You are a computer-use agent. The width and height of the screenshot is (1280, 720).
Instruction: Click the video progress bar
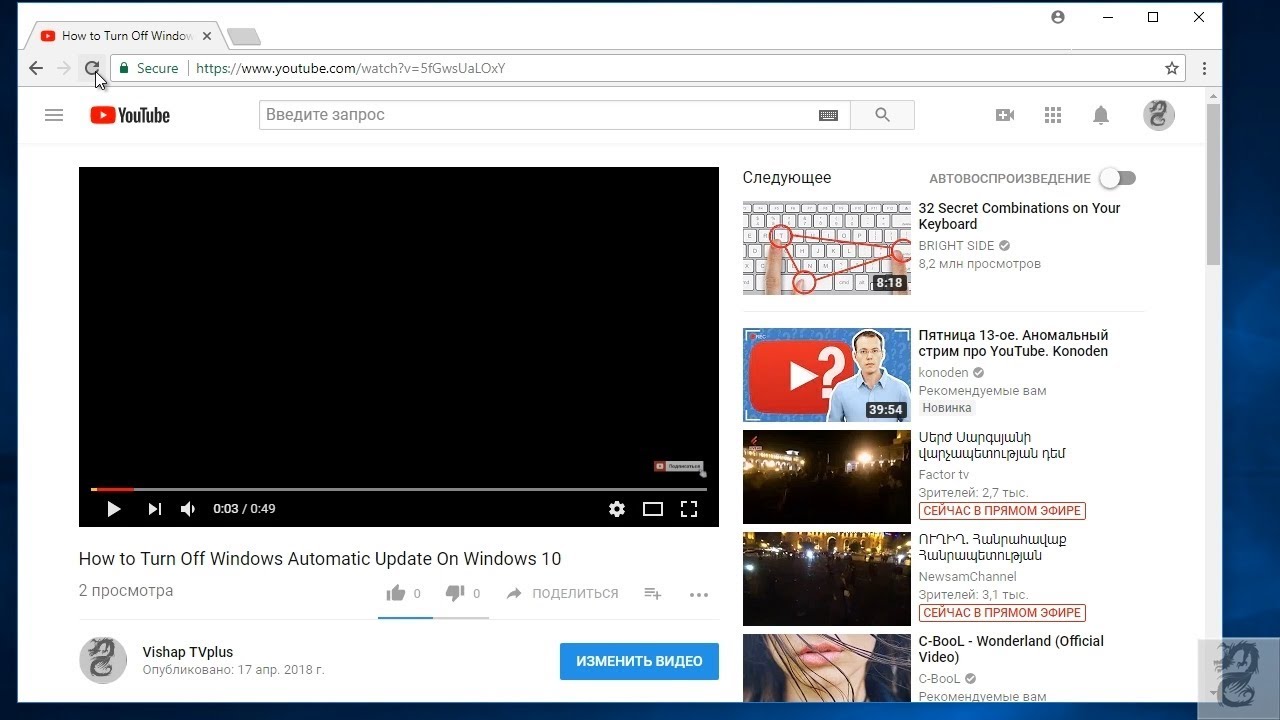[x=399, y=489]
